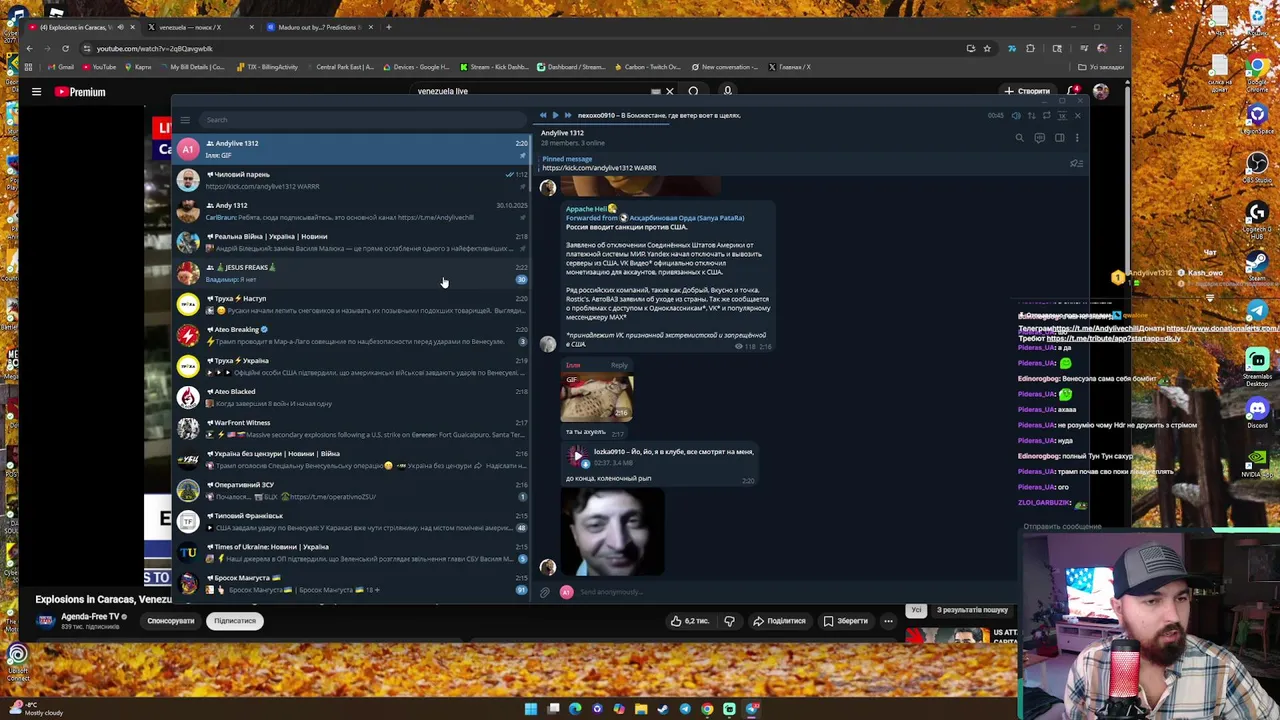The width and height of the screenshot is (1280, 720).
Task: Open Steam from the taskbar
Action: coord(663,709)
